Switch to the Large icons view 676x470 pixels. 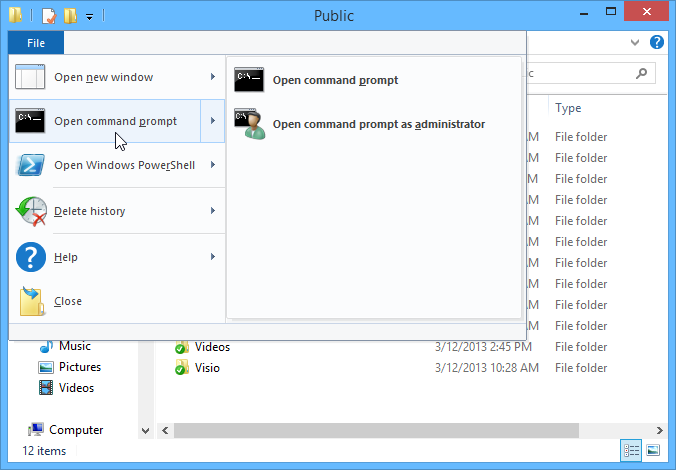click(653, 450)
